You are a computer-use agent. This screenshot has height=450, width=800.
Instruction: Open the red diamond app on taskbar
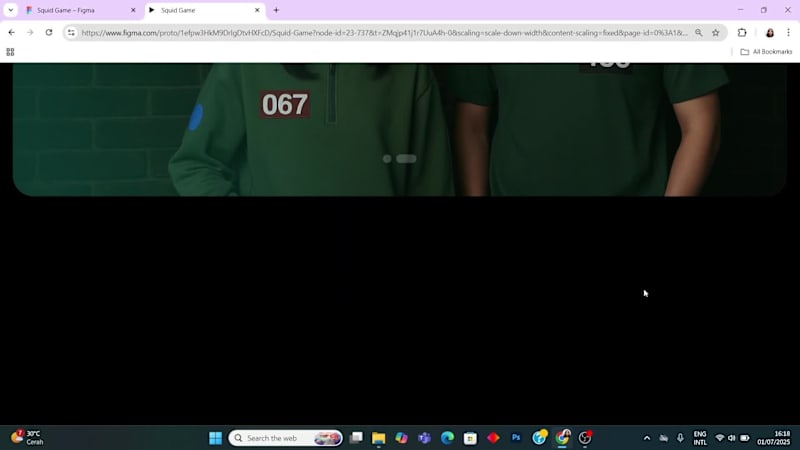(493, 438)
